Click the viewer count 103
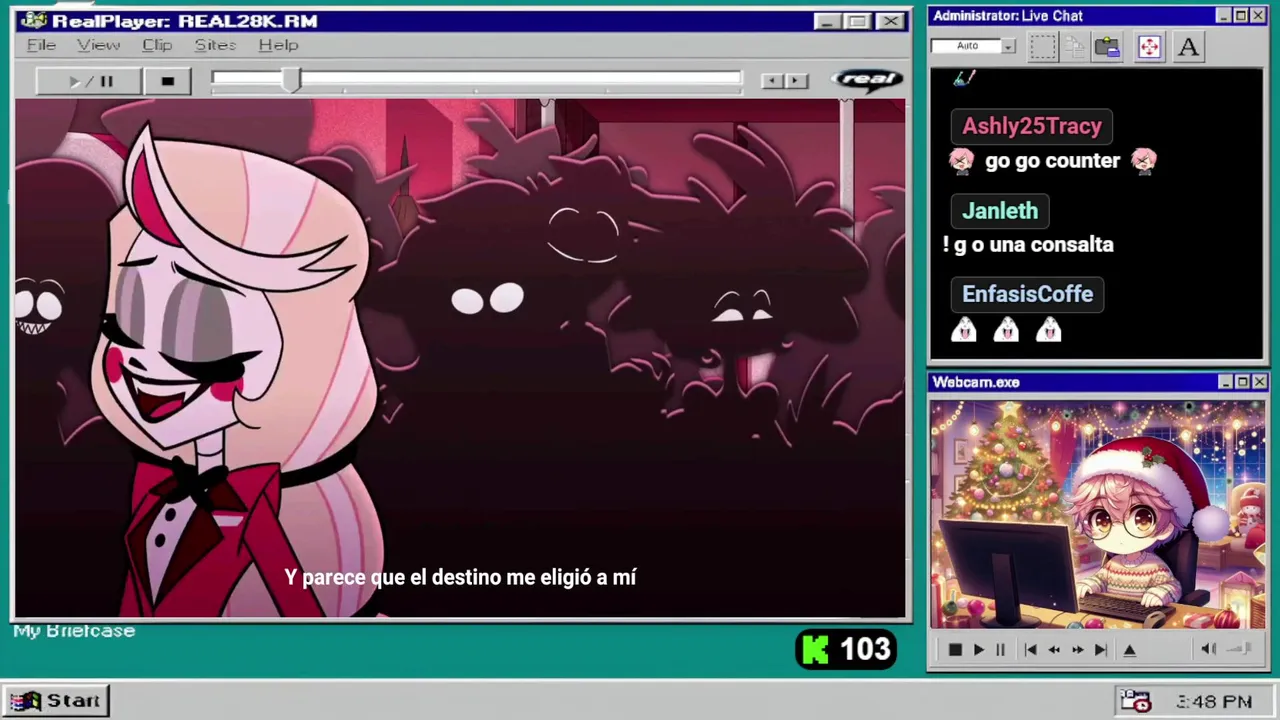This screenshot has height=720, width=1280. (x=865, y=650)
